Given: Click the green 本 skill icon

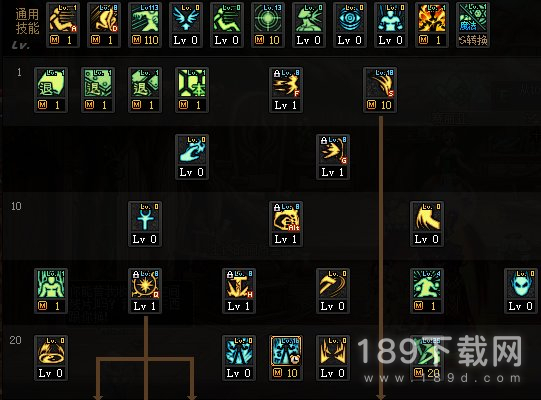Looking at the screenshot, I should (192, 90).
